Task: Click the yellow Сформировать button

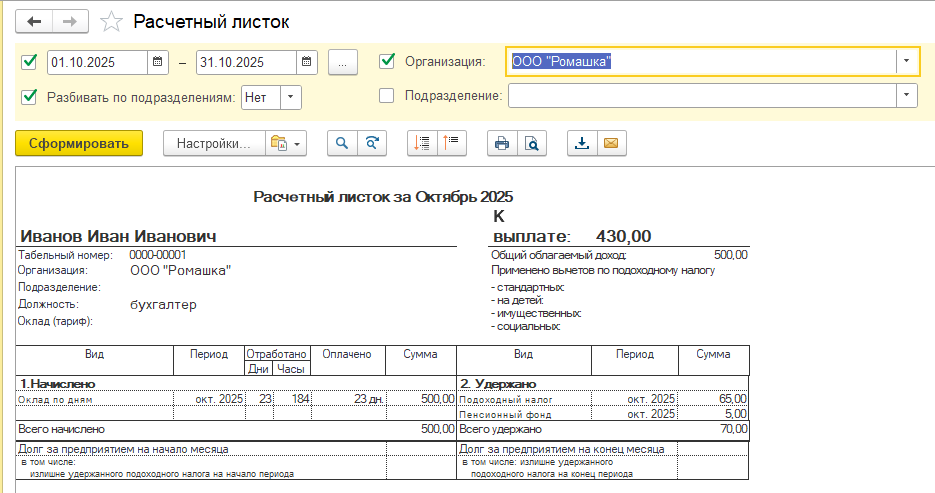Action: [79, 143]
